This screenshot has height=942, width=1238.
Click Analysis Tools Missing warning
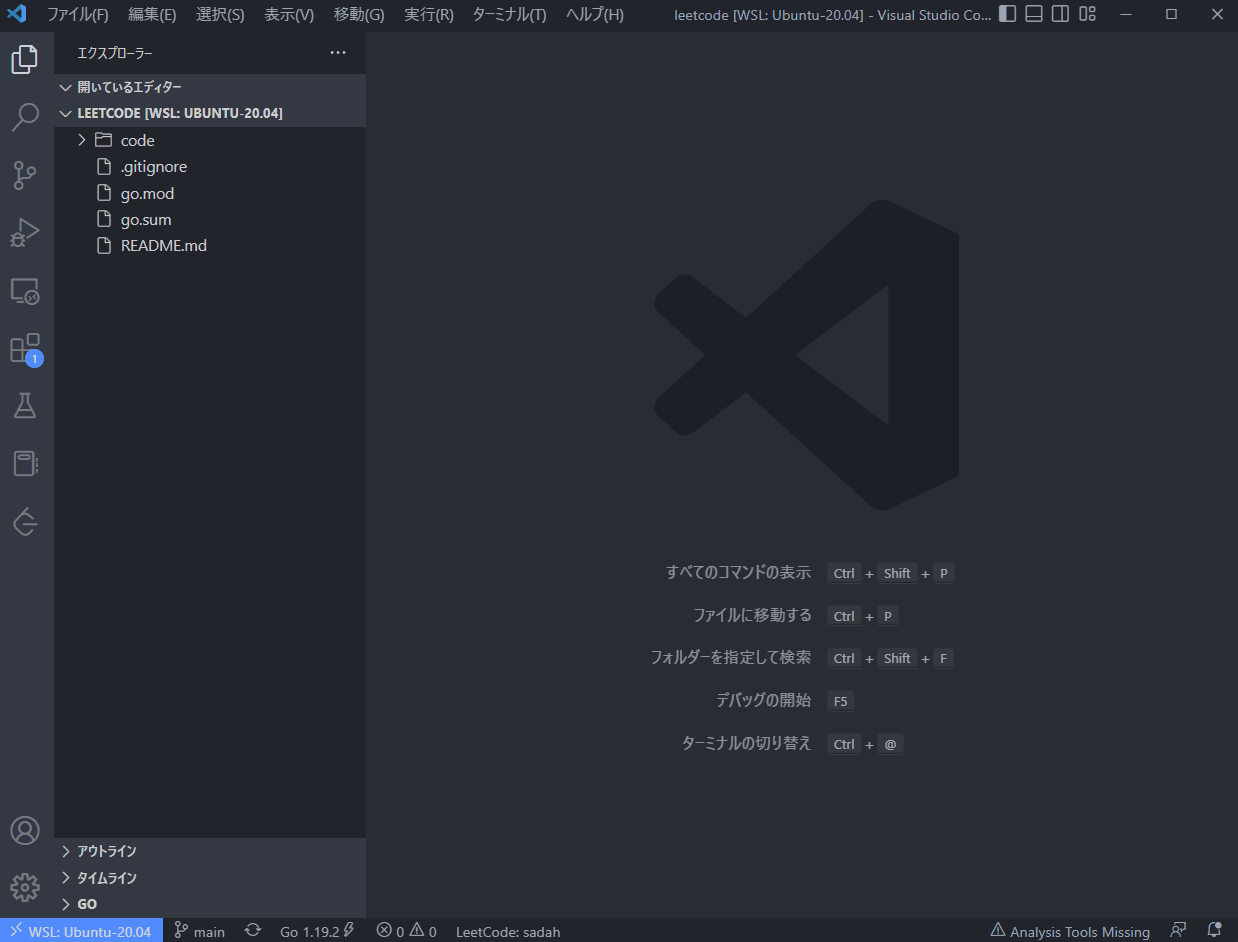click(x=1070, y=931)
